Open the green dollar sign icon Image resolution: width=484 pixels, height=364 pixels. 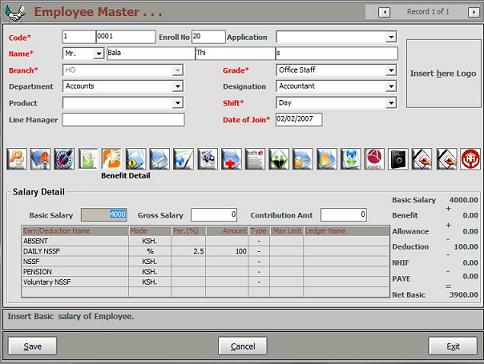(x=88, y=159)
